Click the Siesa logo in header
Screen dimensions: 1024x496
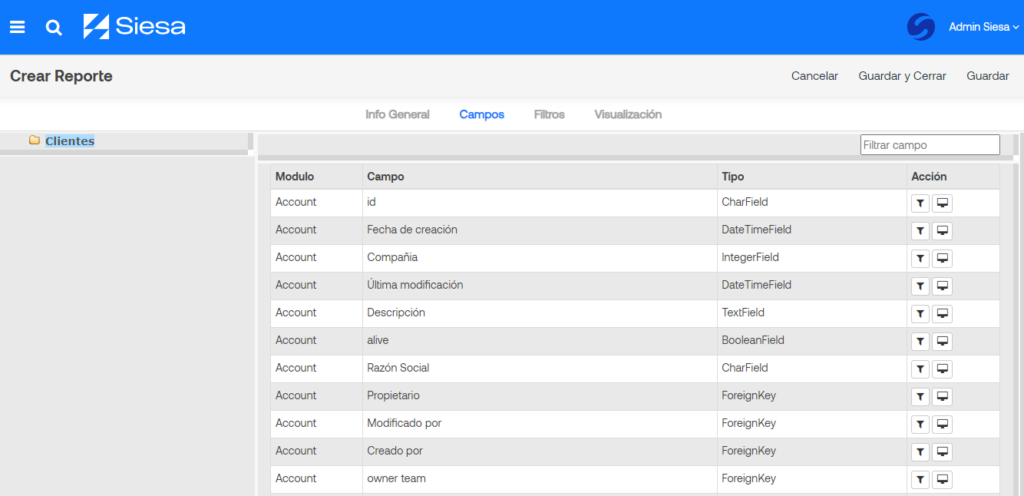134,27
